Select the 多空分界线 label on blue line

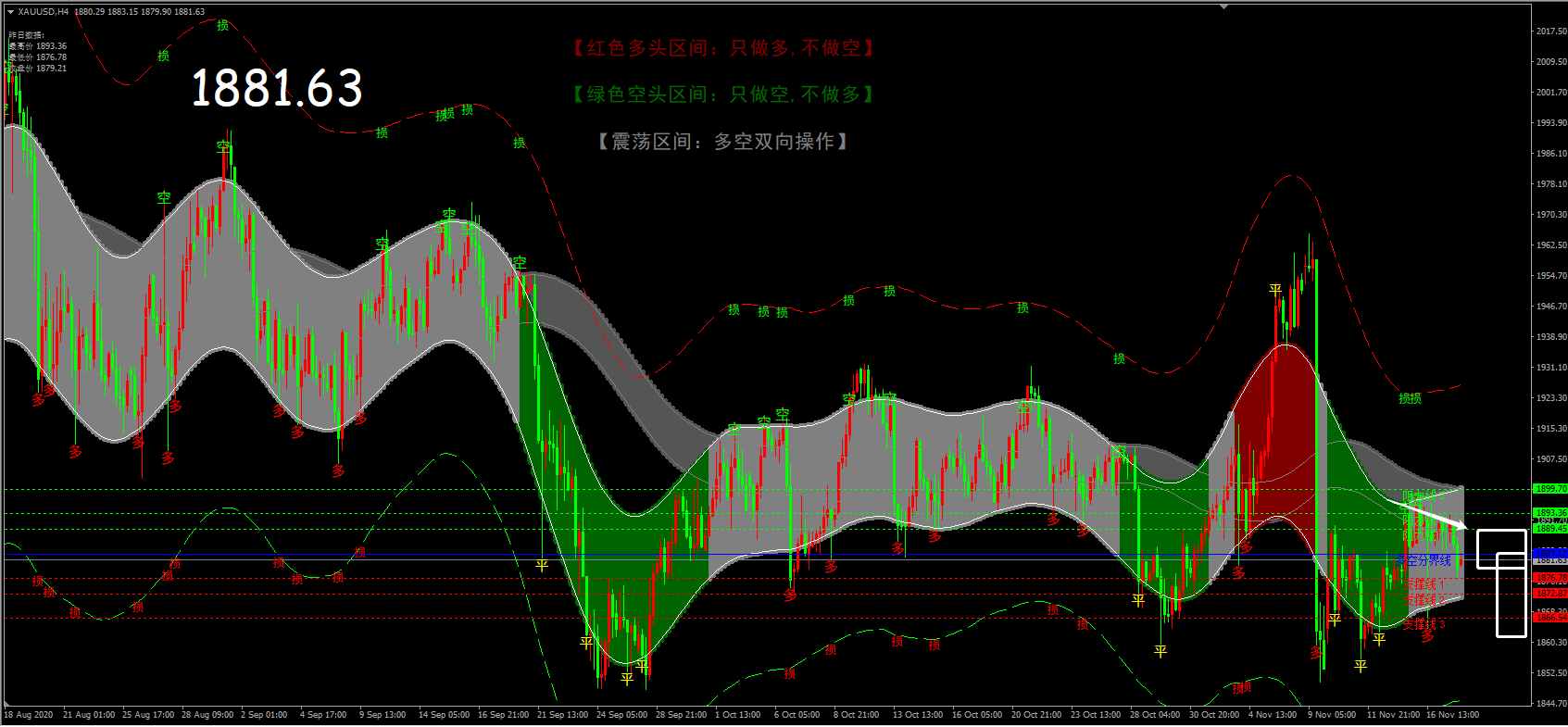pos(1424,560)
